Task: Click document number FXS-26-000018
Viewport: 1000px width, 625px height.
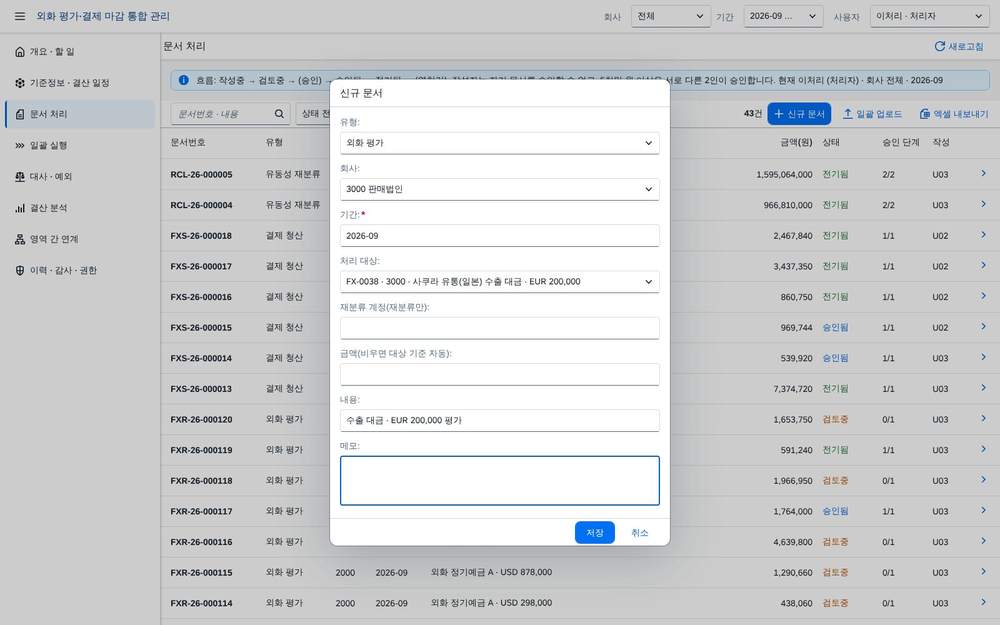Action: tap(202, 236)
